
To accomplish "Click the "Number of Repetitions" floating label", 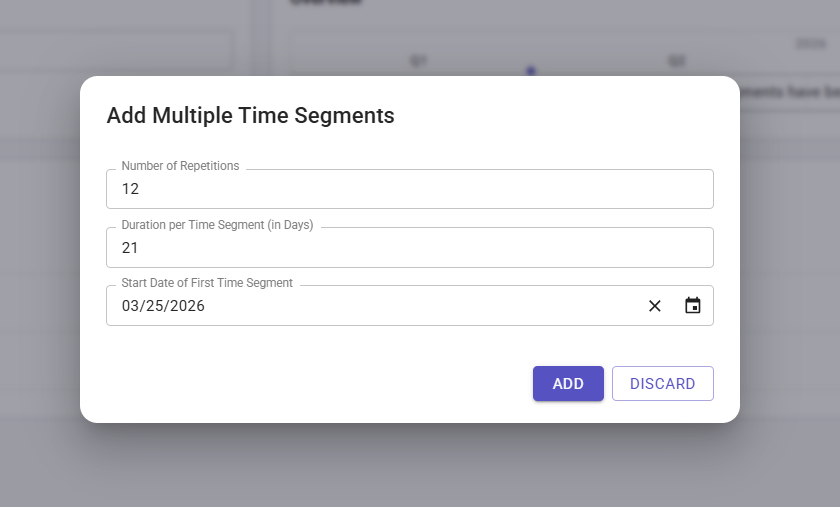I will pos(180,166).
